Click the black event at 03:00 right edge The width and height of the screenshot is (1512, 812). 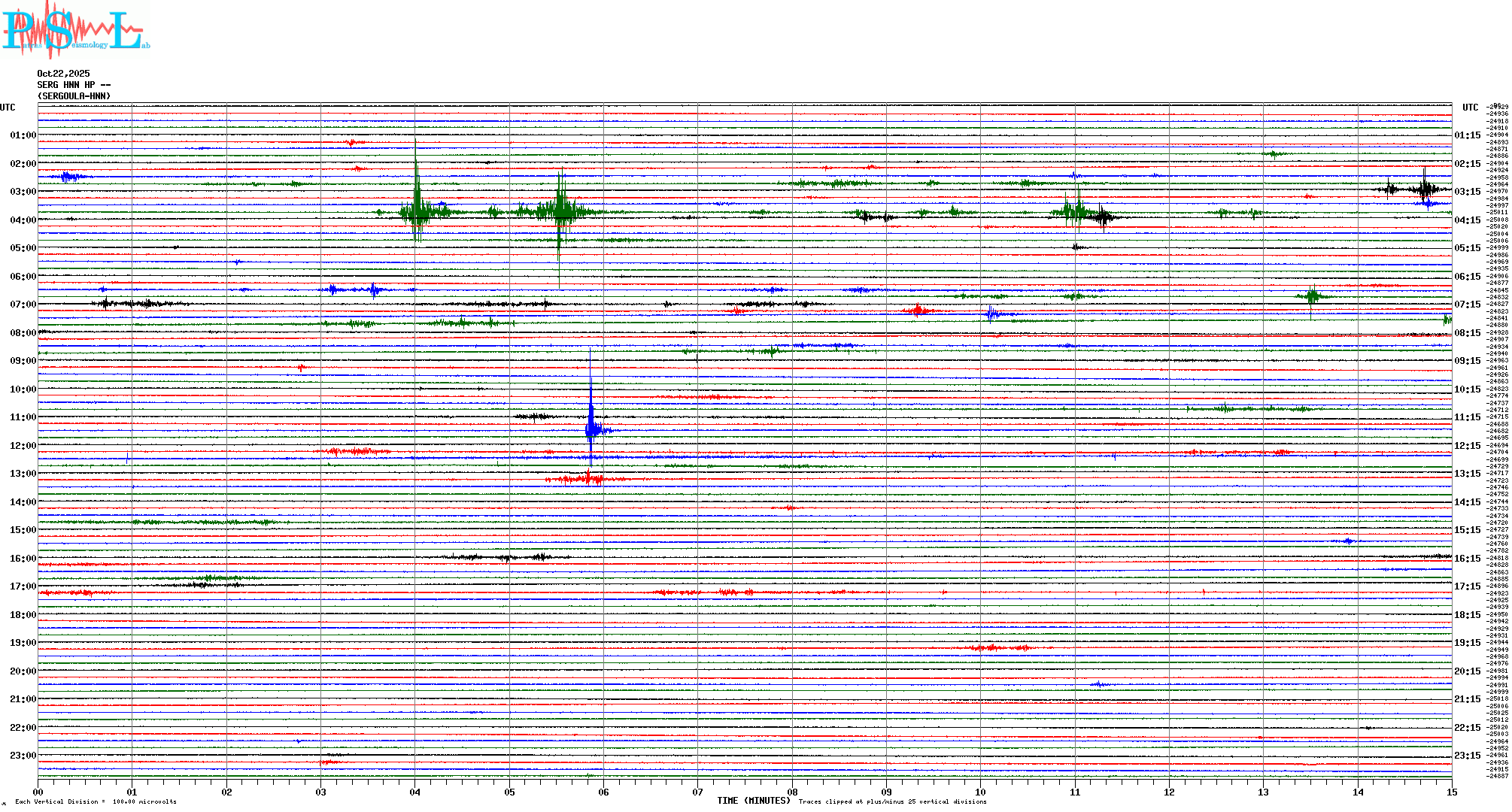(x=1424, y=189)
